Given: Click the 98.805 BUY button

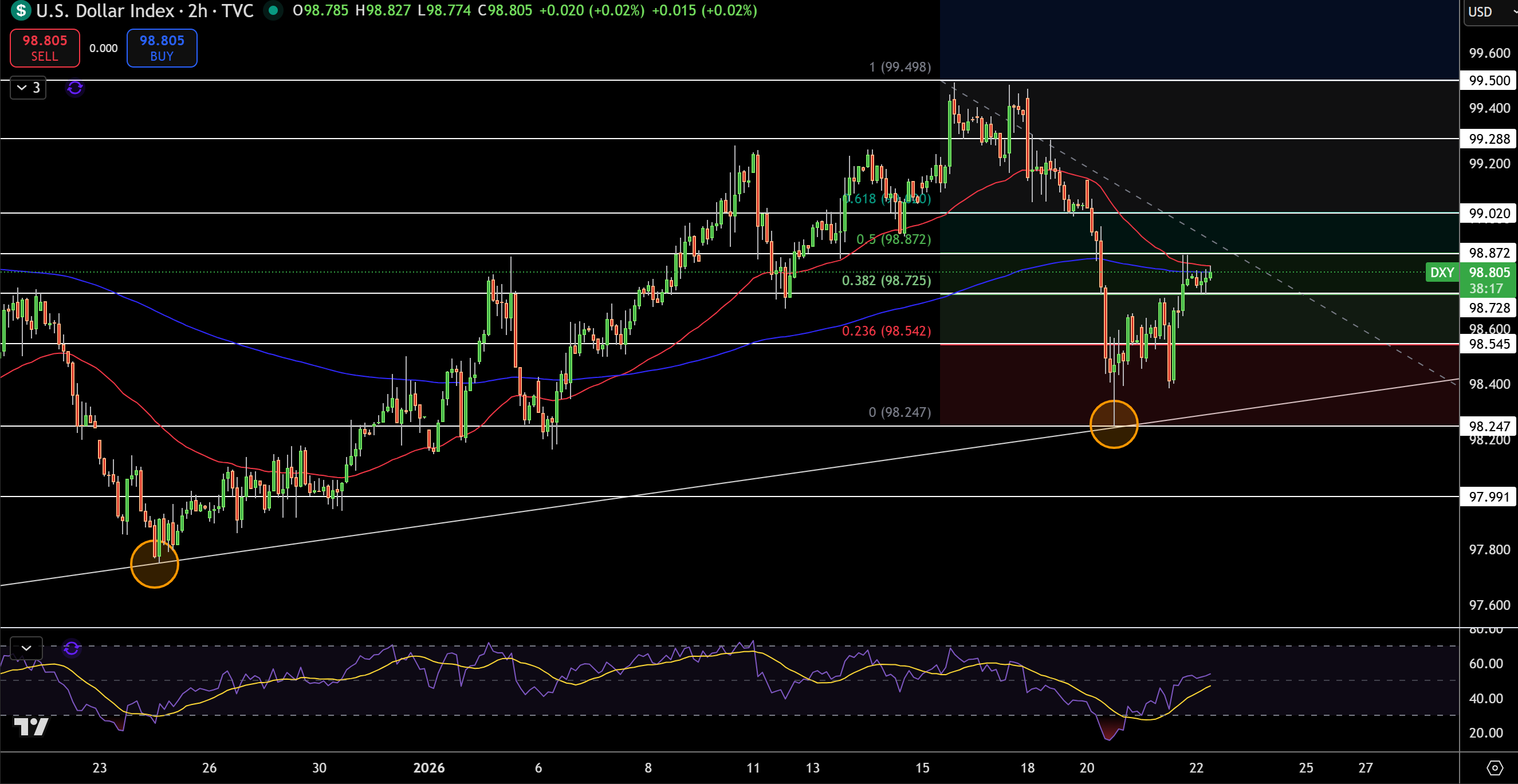Looking at the screenshot, I should (x=162, y=48).
